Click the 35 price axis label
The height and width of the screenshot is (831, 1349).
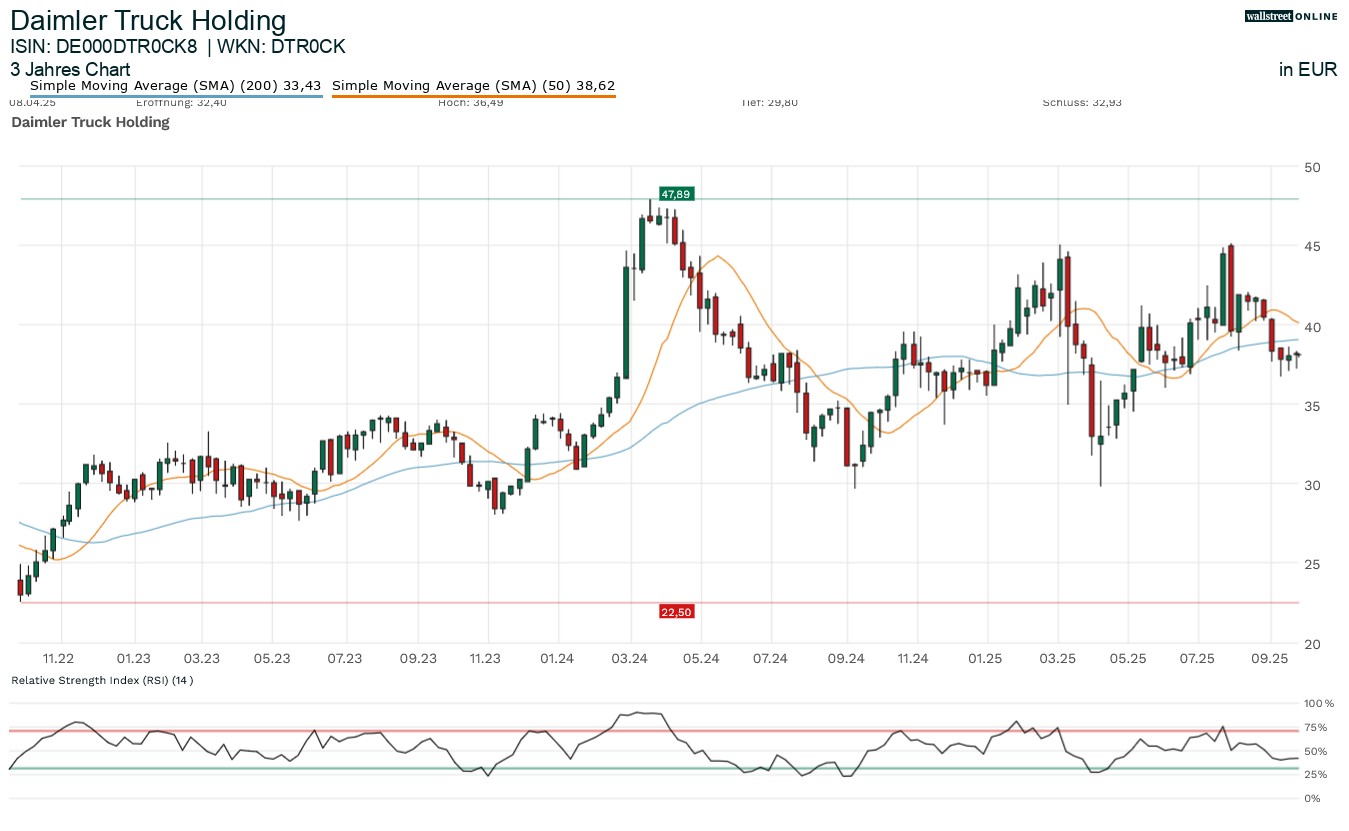(1313, 405)
